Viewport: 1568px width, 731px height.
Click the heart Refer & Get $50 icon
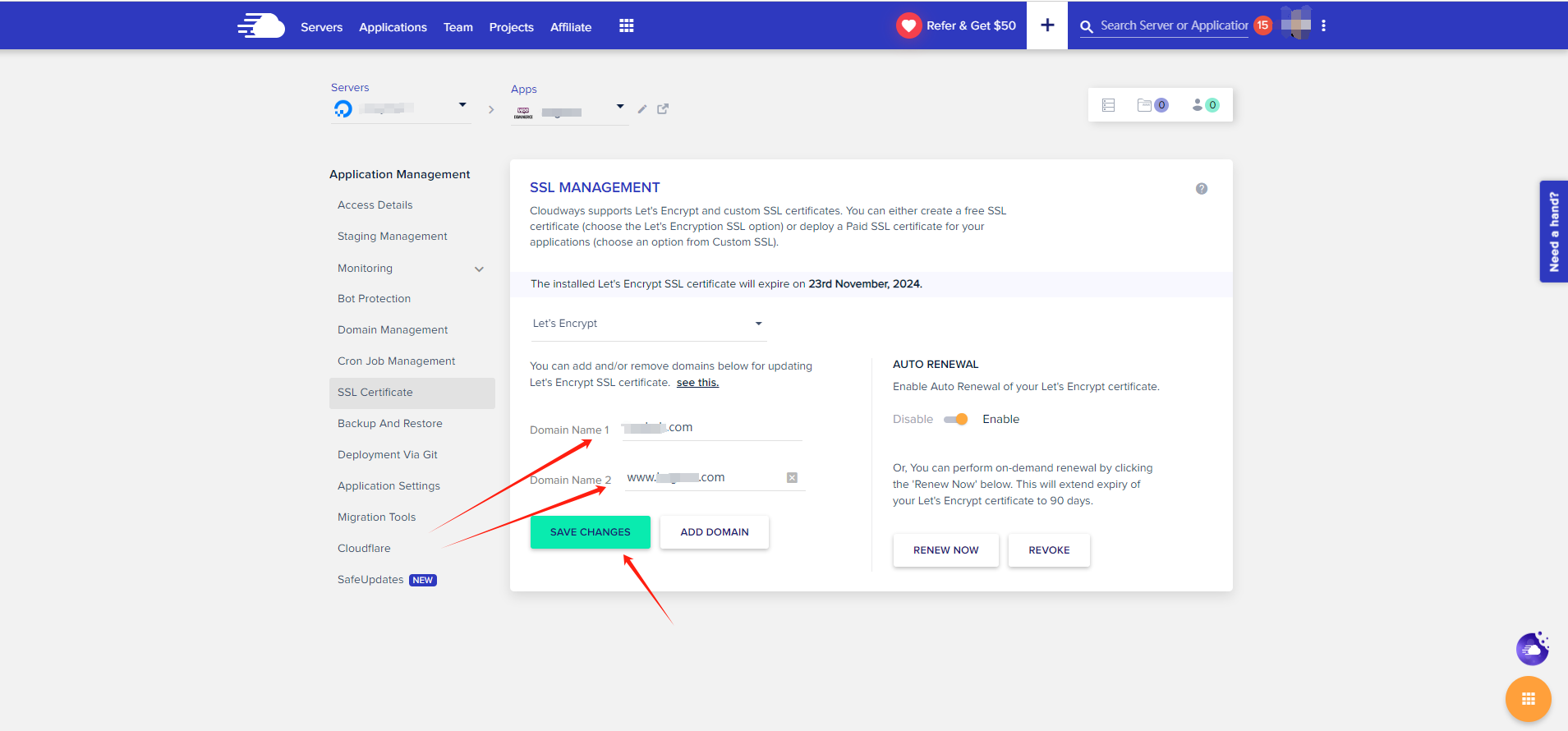(x=908, y=25)
